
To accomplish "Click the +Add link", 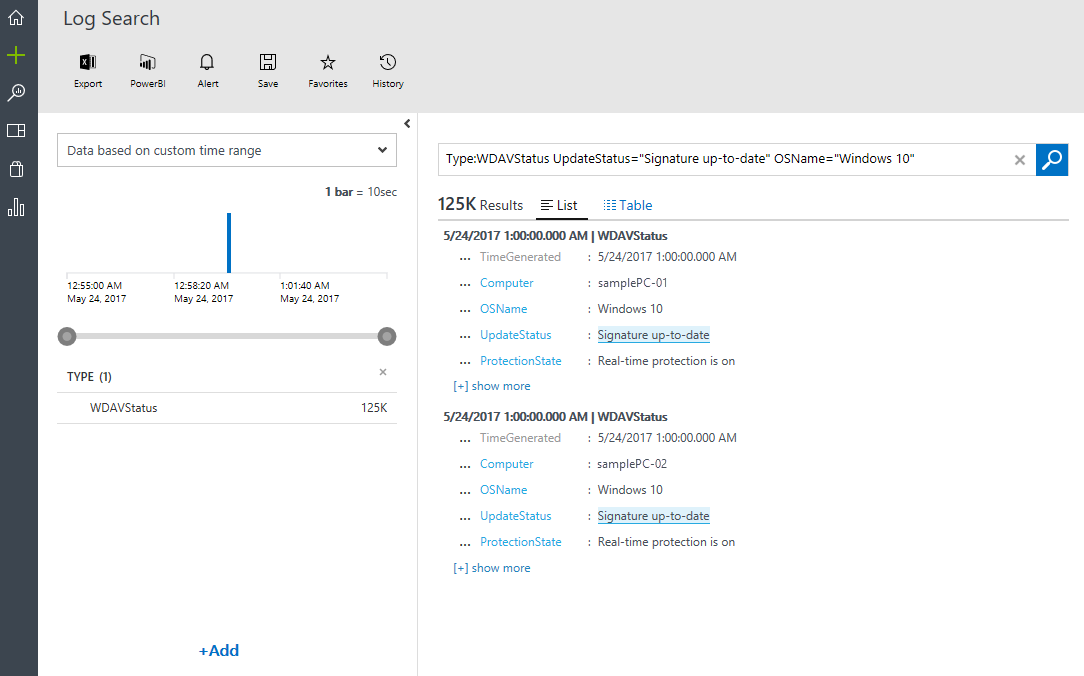I will coord(219,651).
